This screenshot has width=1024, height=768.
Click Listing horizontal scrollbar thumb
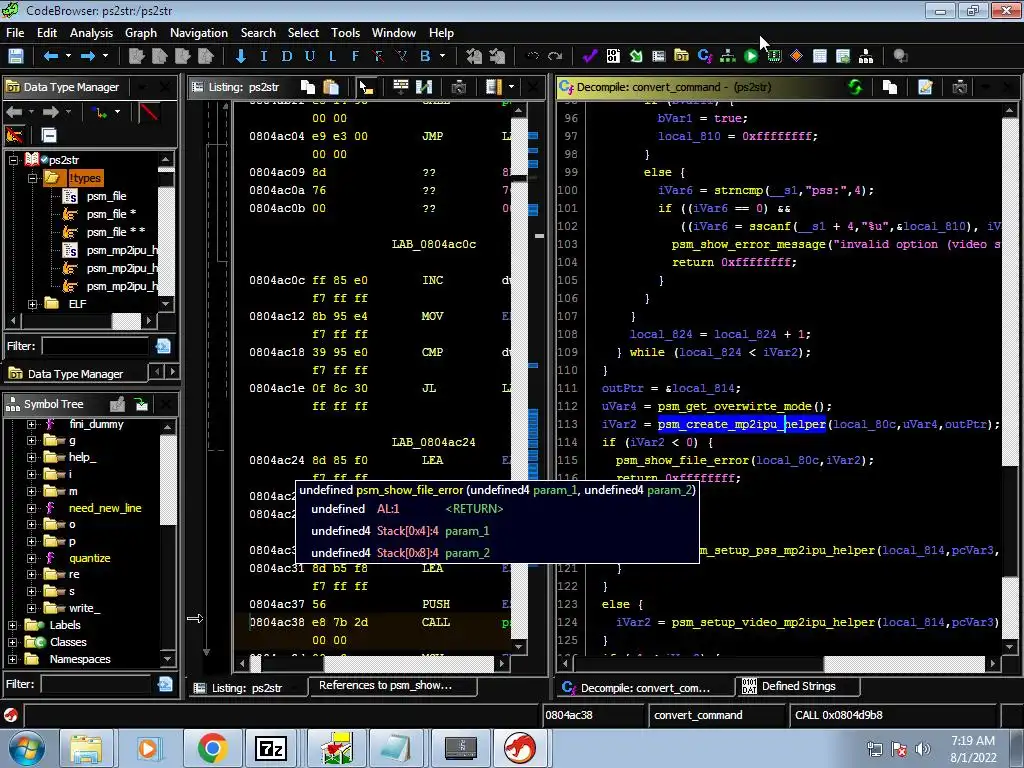coord(408,664)
